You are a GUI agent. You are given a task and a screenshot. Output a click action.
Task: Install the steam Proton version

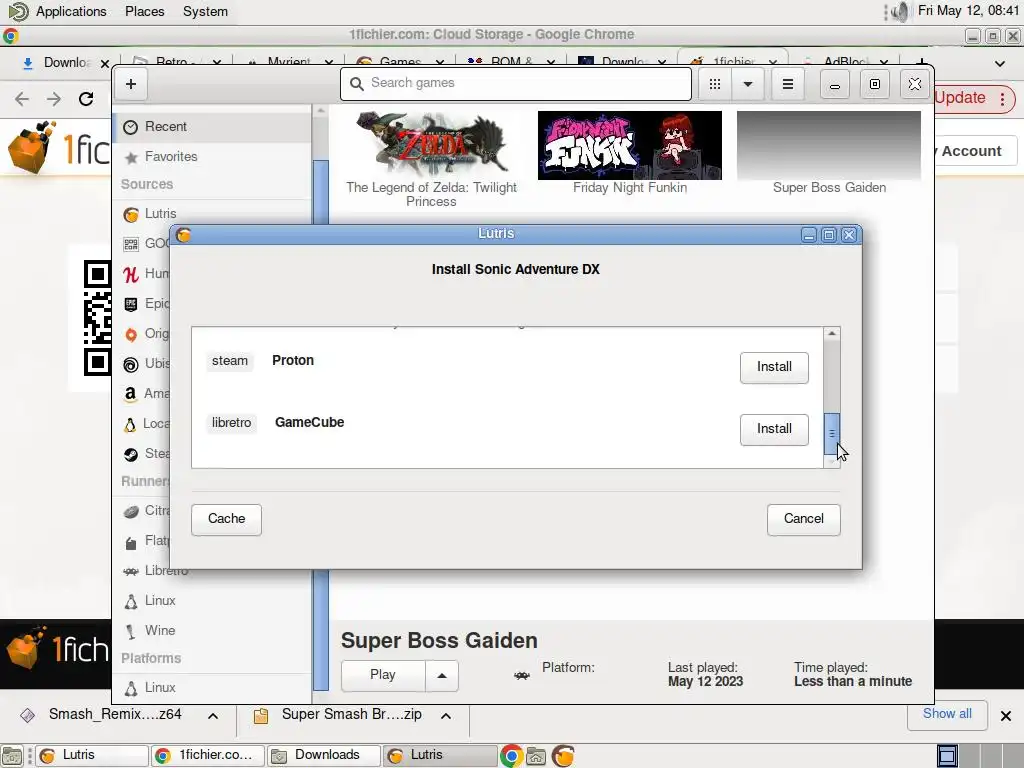[x=774, y=368]
